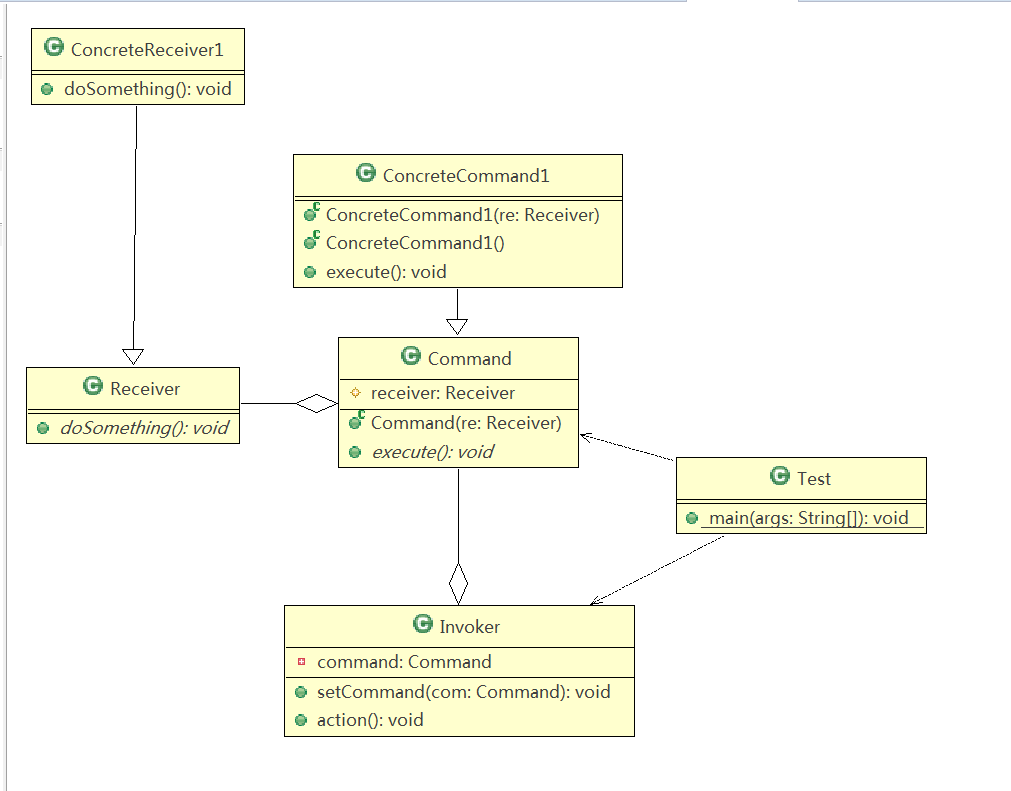The height and width of the screenshot is (791, 1011).
Task: Click public icon of Receiver doSomething()
Action: pyautogui.click(x=43, y=428)
